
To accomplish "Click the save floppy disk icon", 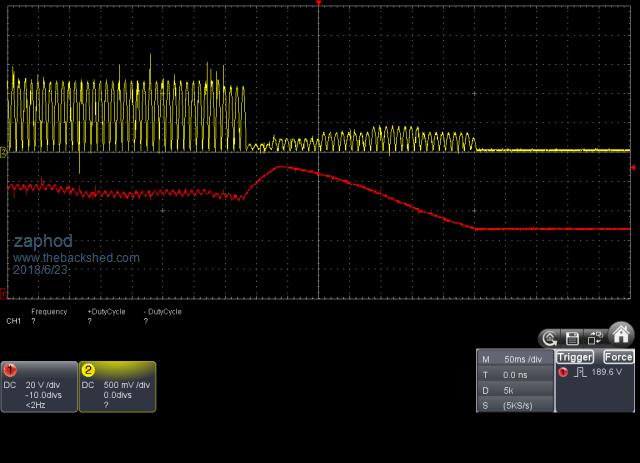I will pos(572,338).
